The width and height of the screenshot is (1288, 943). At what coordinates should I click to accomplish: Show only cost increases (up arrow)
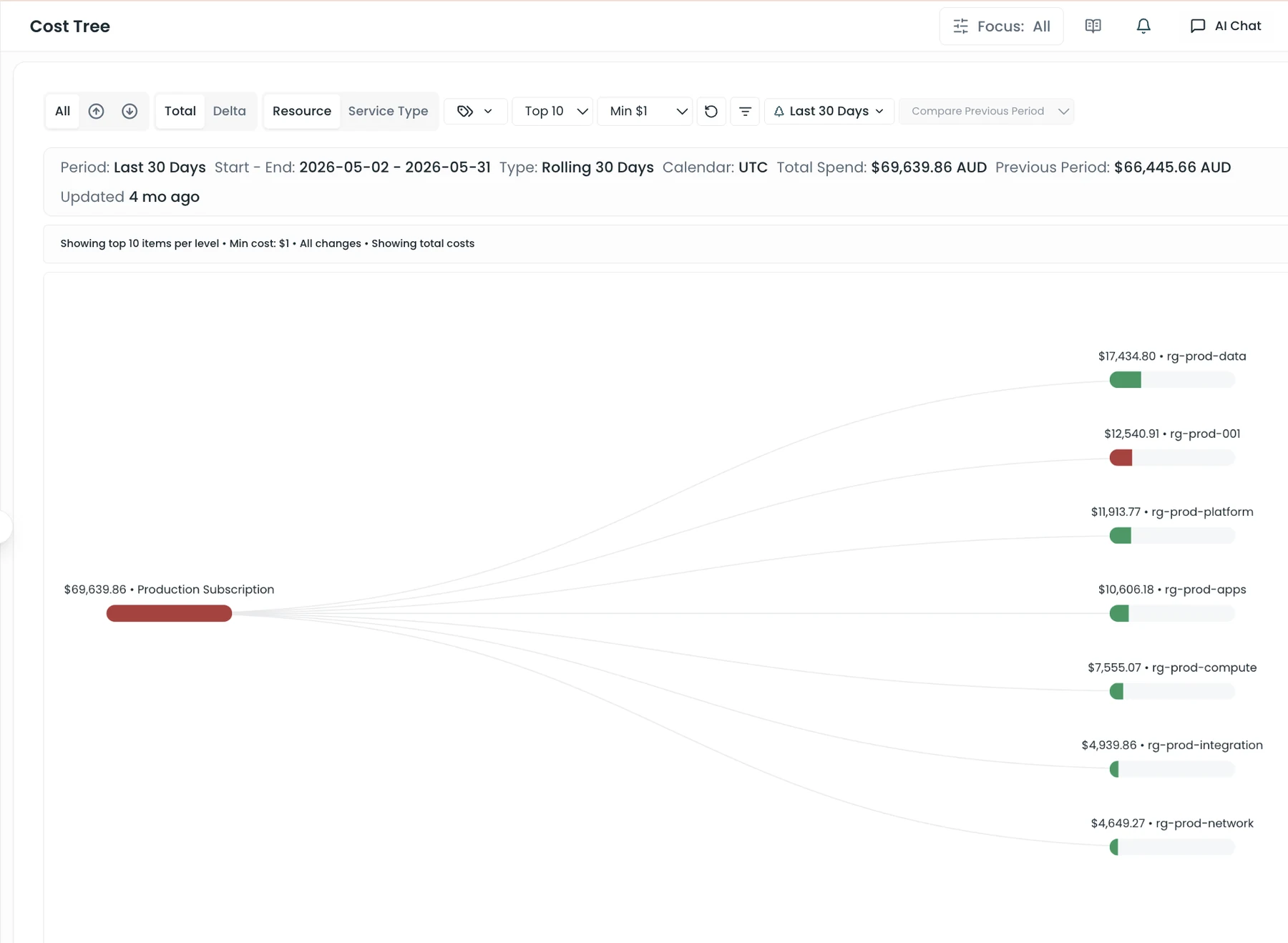coord(96,111)
